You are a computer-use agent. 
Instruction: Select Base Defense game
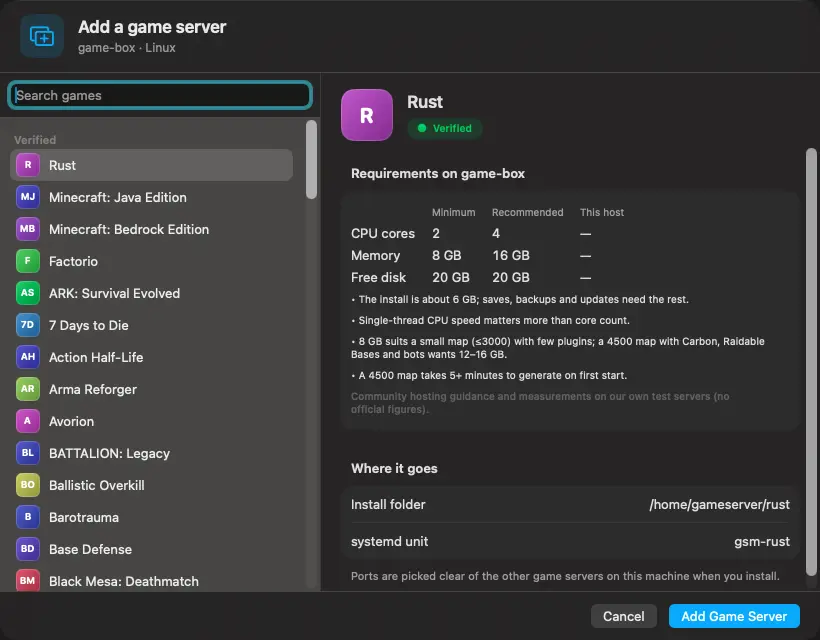tap(151, 549)
